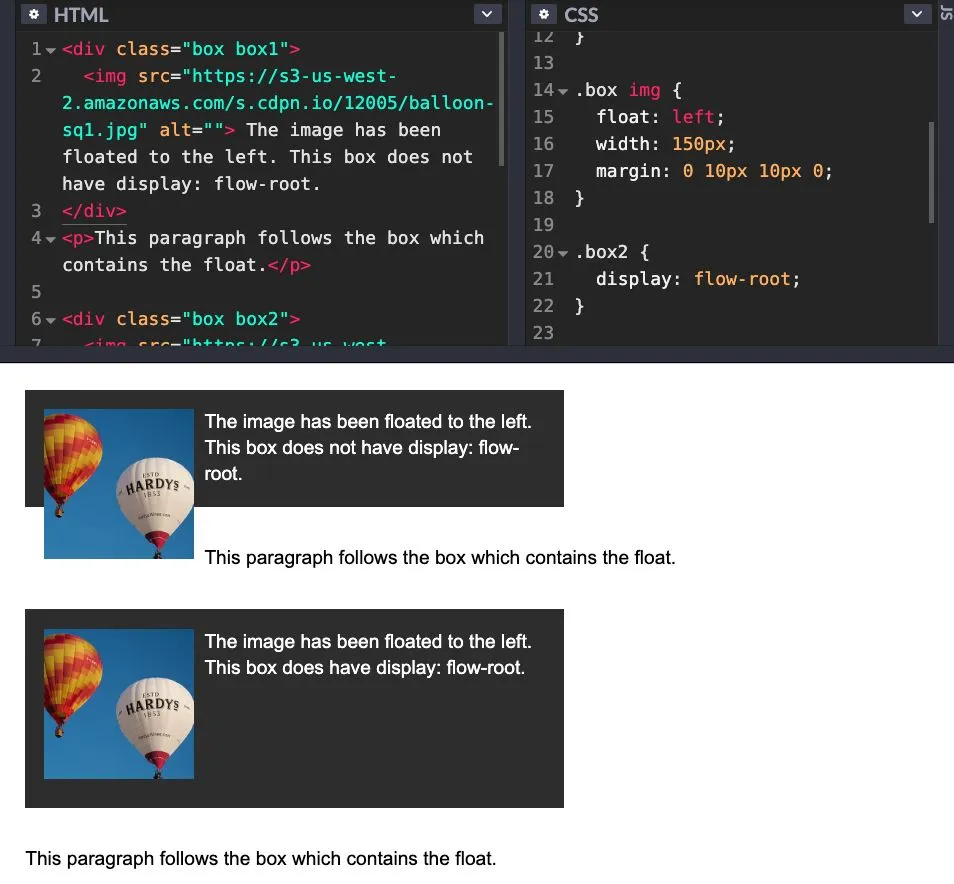Switch to the JS panel at right edge
Image resolution: width=954 pixels, height=884 pixels.
(946, 12)
